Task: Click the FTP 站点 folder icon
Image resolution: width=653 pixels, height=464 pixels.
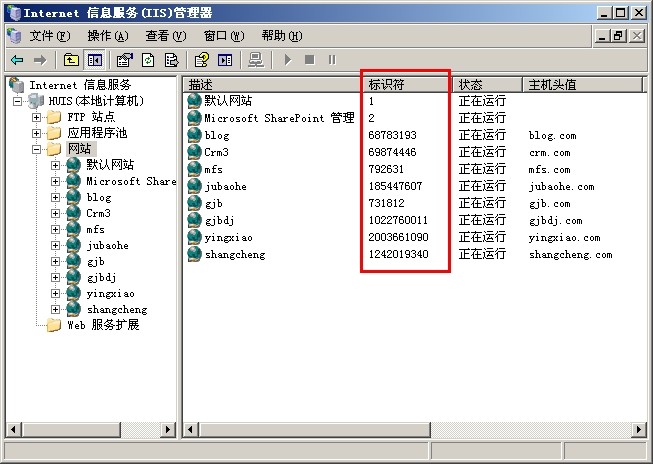Action: pyautogui.click(x=54, y=117)
